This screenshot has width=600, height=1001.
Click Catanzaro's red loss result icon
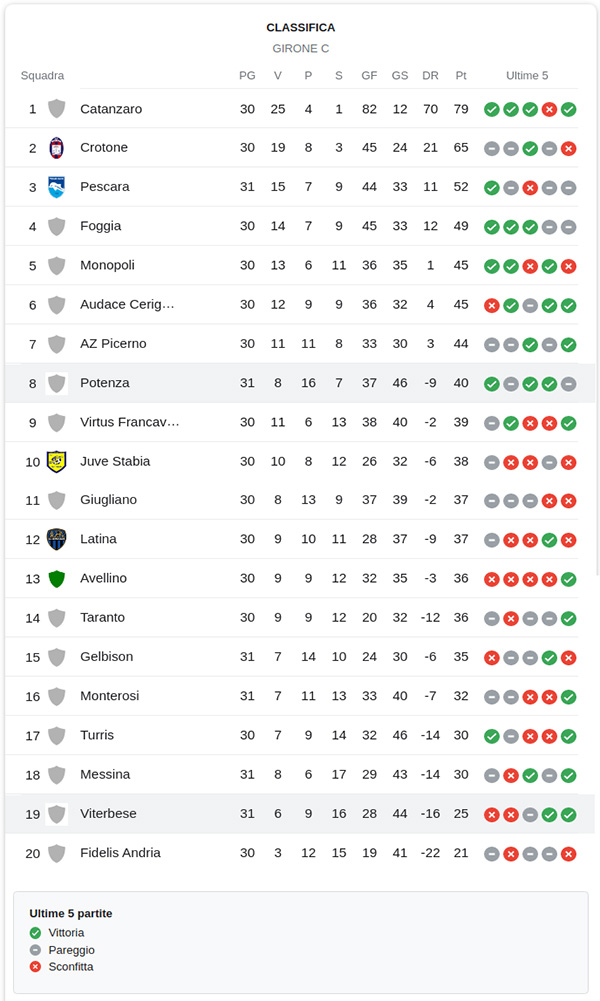coord(549,109)
